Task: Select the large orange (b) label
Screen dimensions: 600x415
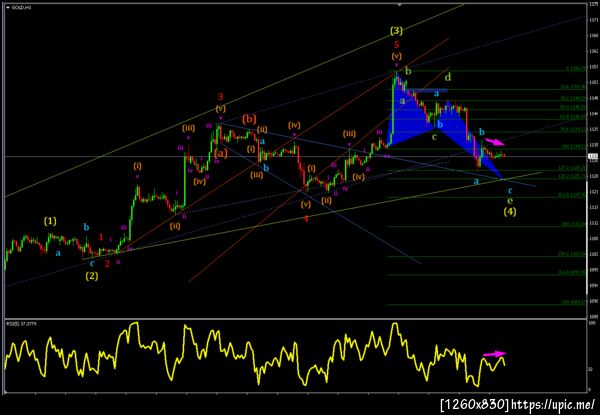Action: tap(249, 119)
